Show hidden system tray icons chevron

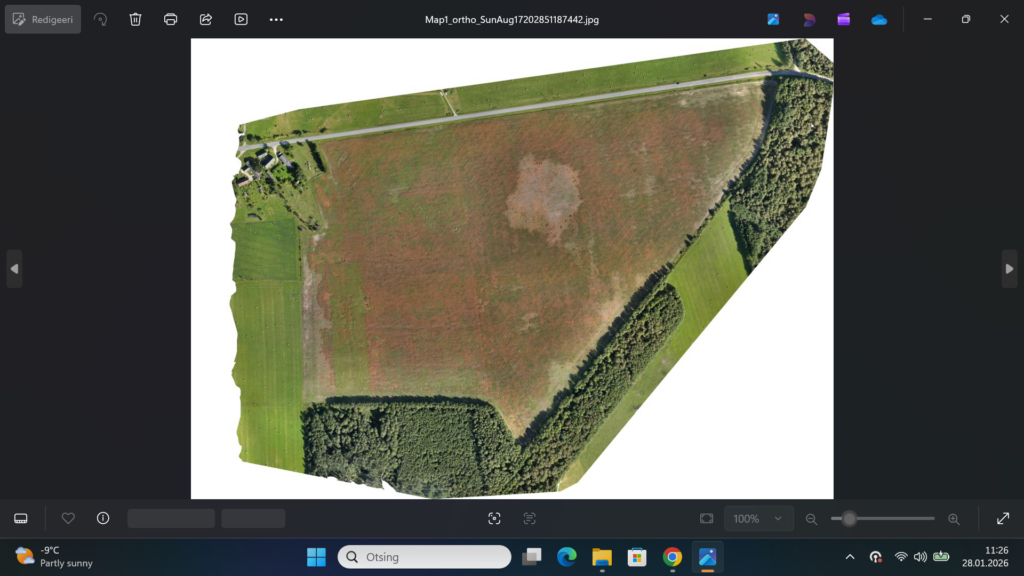click(x=850, y=557)
